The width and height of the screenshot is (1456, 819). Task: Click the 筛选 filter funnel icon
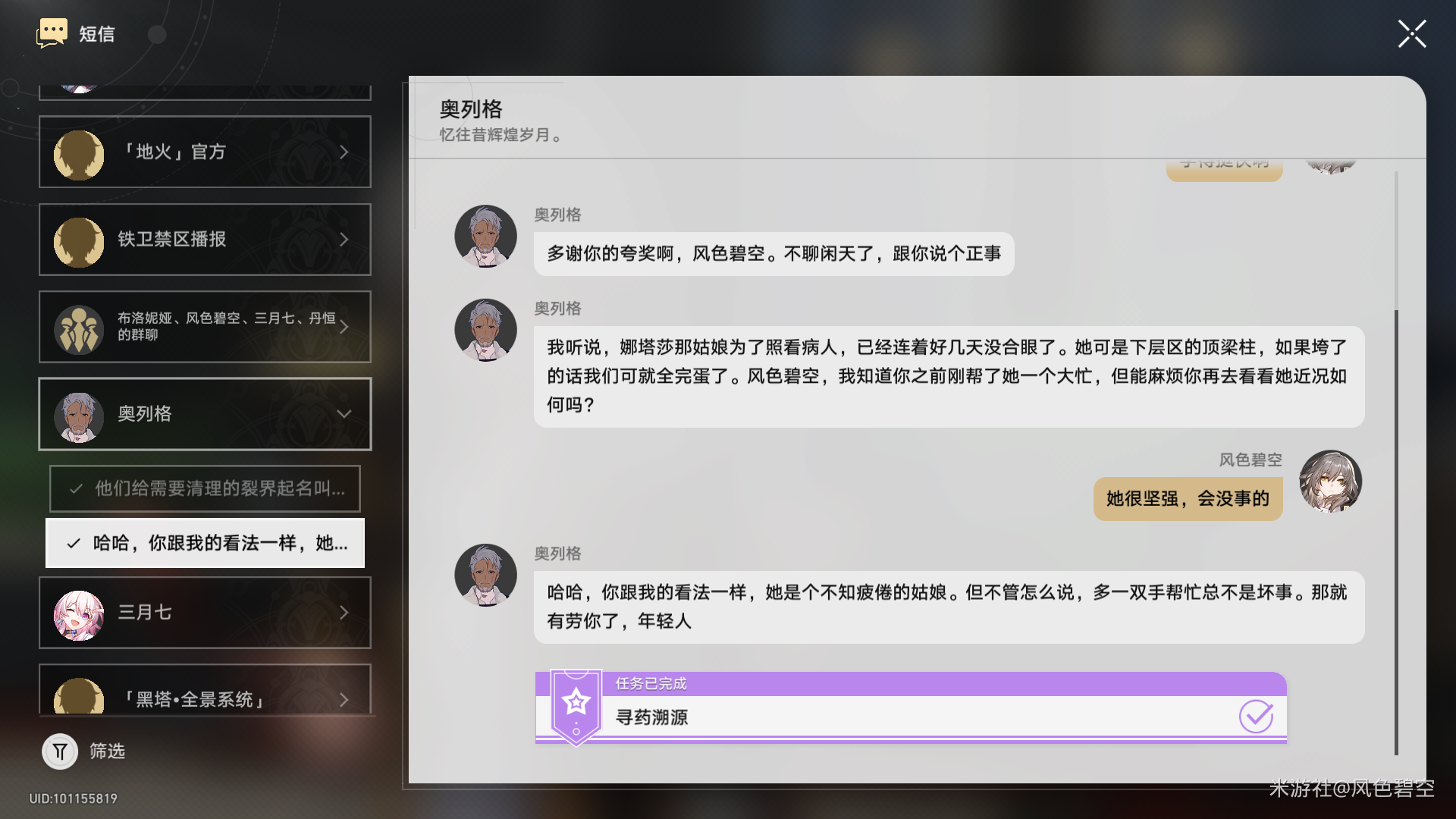coord(60,752)
